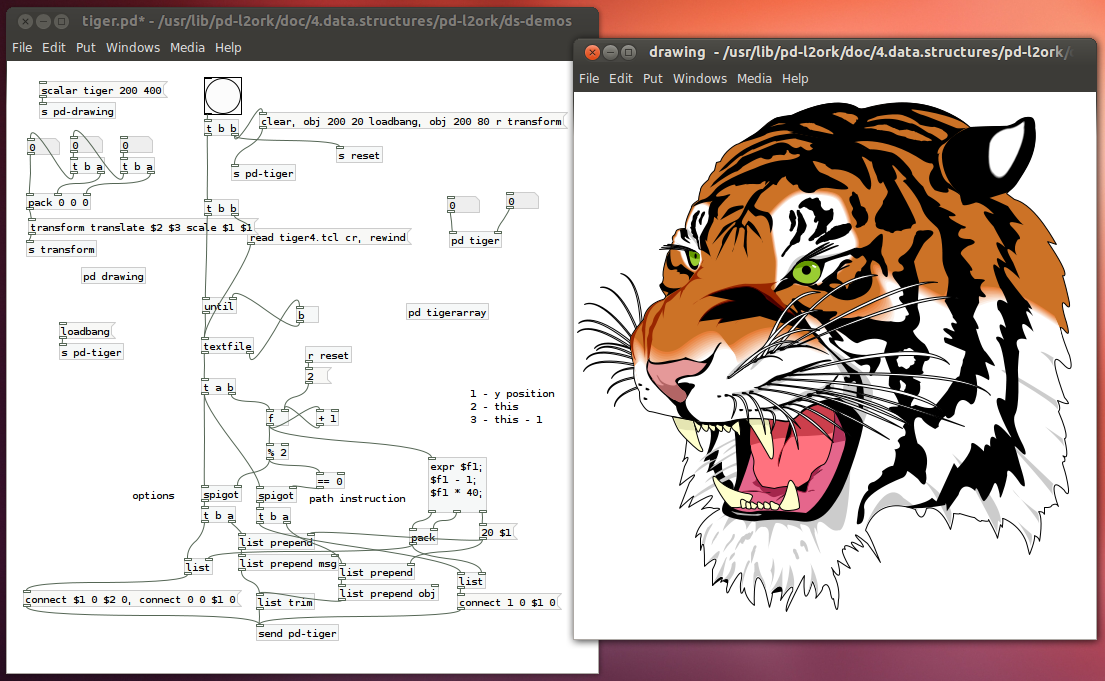Open Media menu in tiger.pd window
The width and height of the screenshot is (1105, 681).
(187, 47)
